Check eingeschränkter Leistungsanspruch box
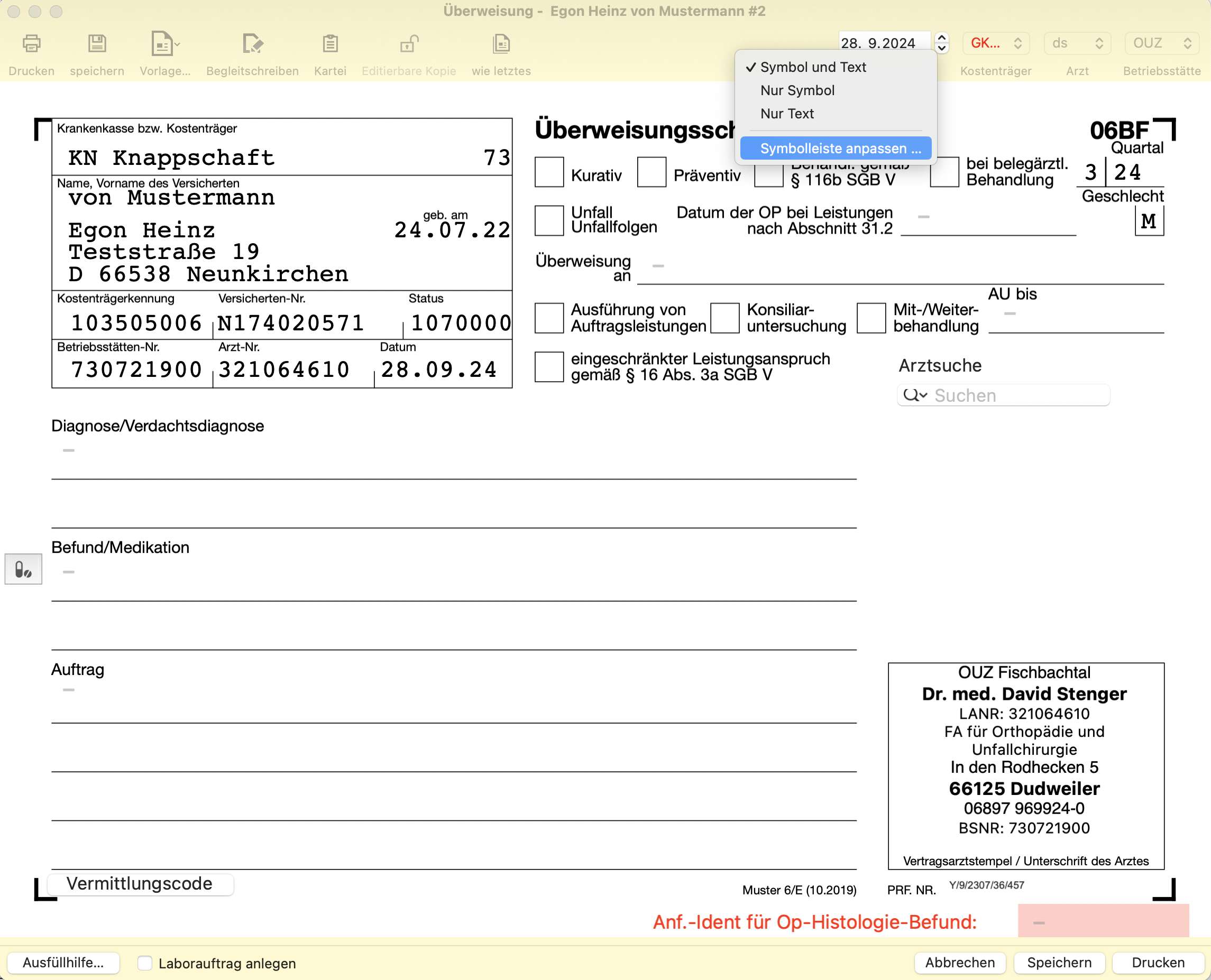Screen dimensions: 1211x980 click(549, 367)
